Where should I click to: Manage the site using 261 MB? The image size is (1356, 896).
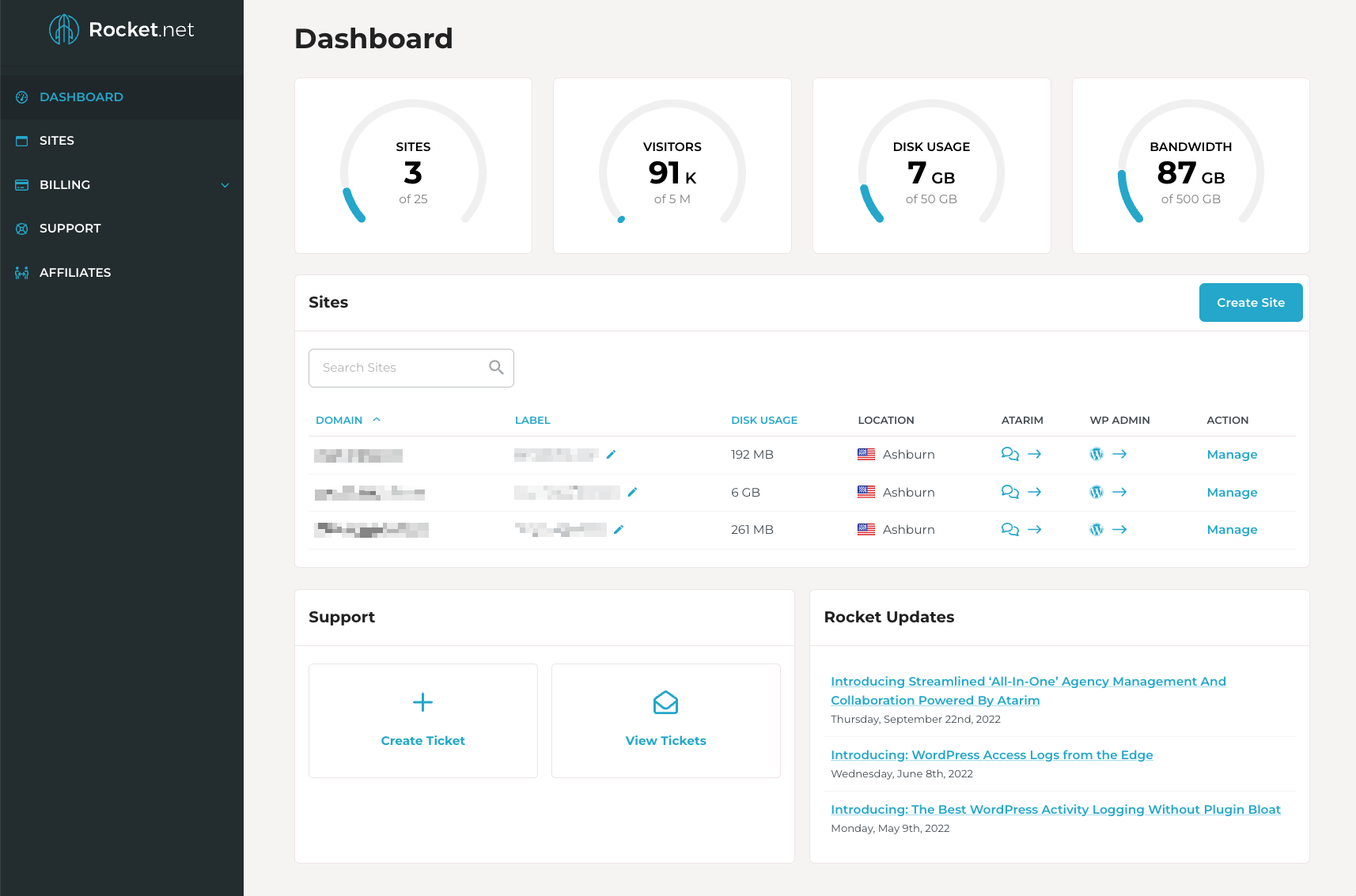1232,530
